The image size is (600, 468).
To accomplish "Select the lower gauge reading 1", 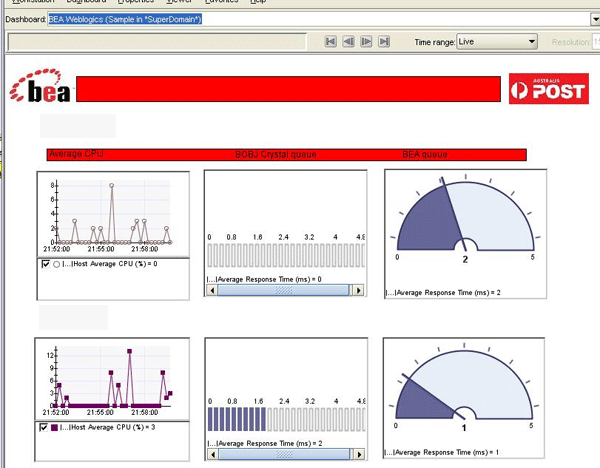I will tap(464, 386).
